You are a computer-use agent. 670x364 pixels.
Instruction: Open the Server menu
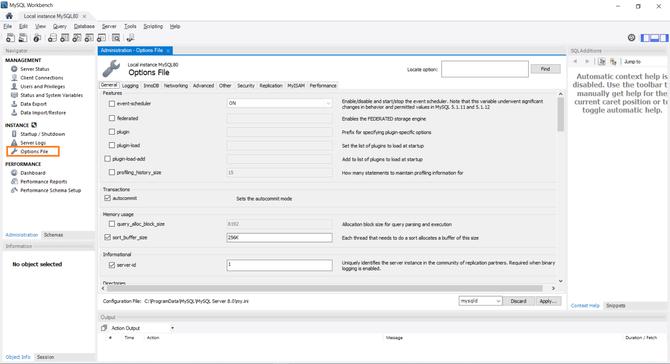tap(109, 26)
